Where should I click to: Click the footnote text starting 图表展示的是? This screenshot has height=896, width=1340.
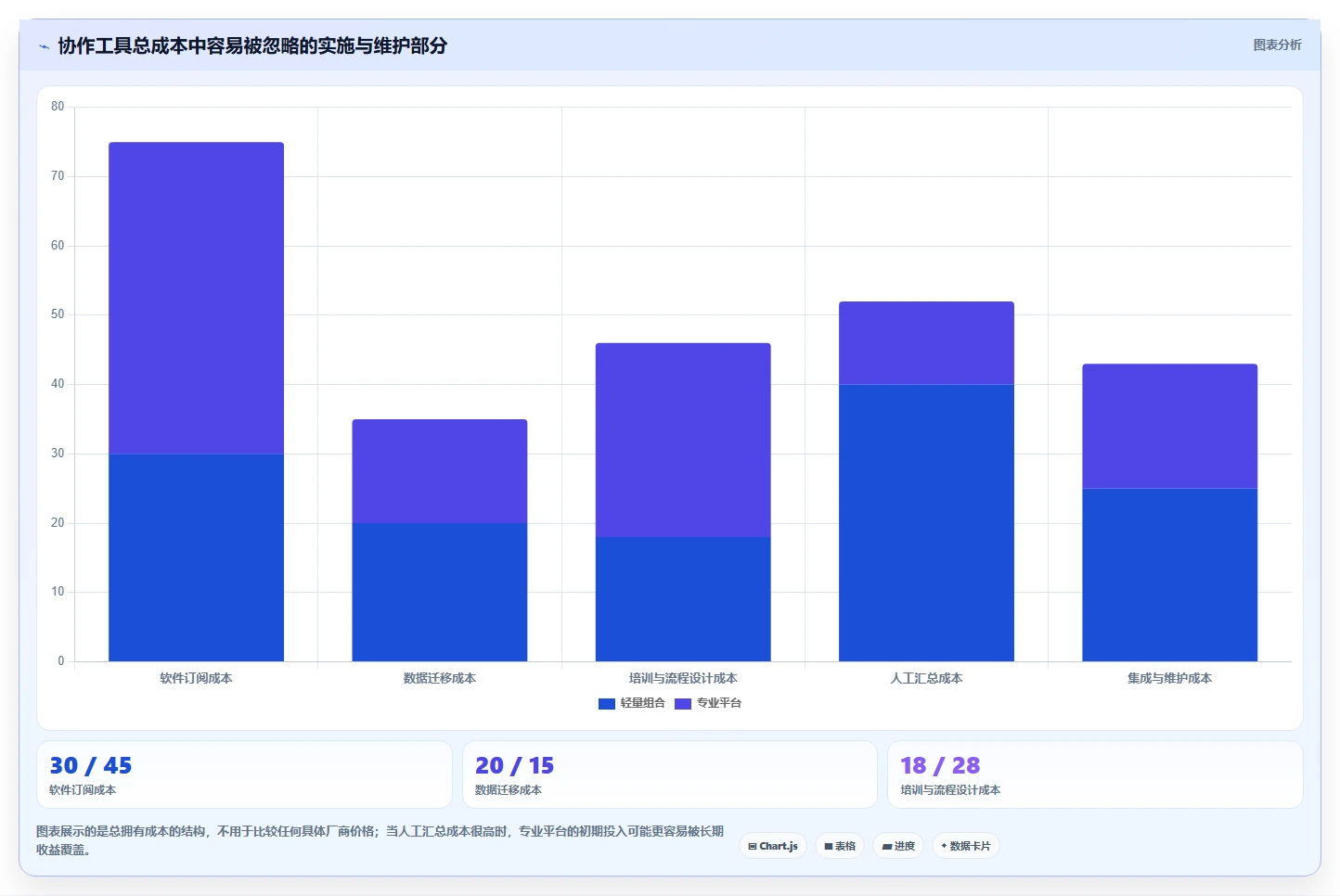coord(380,840)
